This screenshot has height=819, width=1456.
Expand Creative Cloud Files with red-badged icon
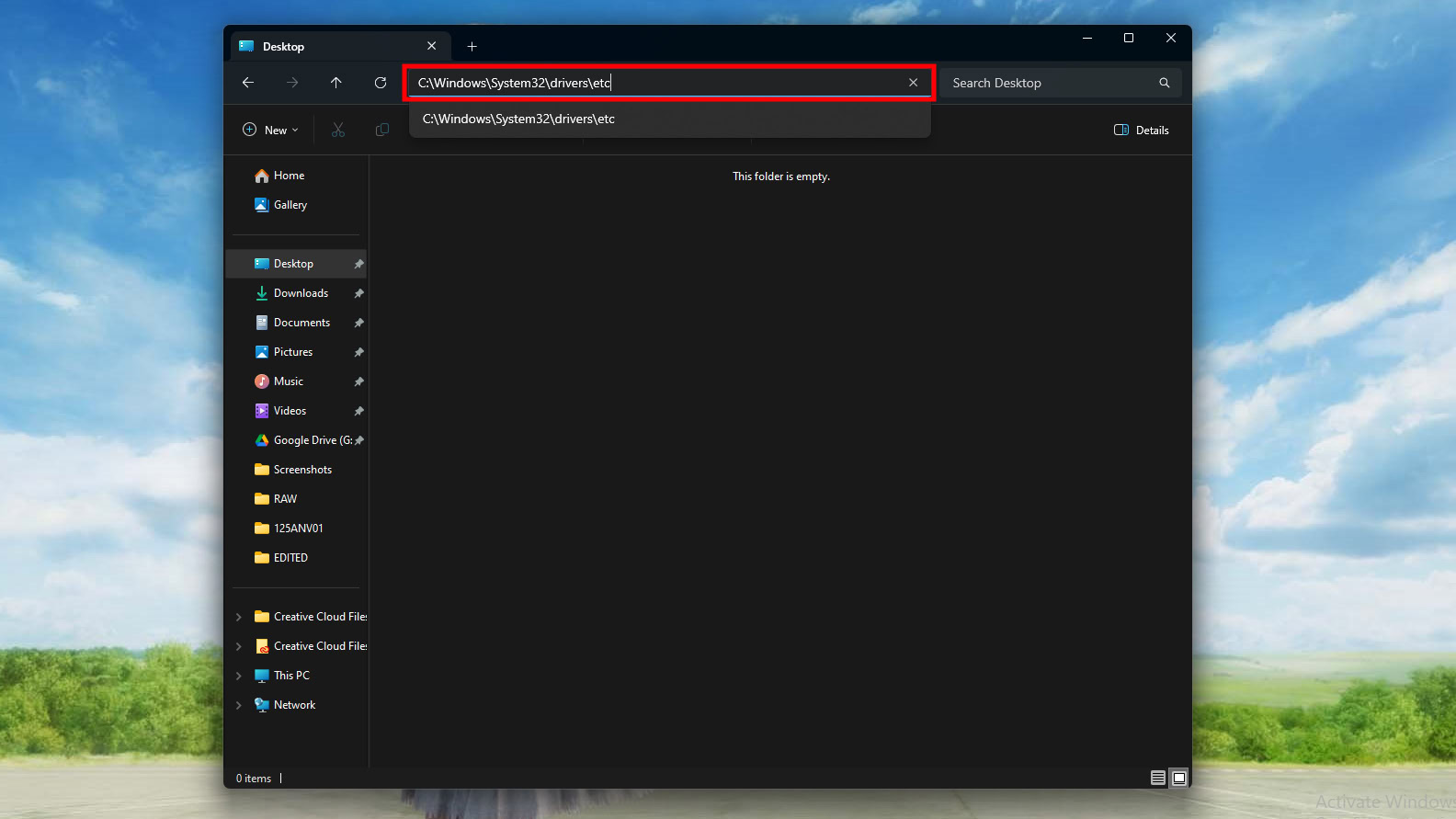click(239, 646)
